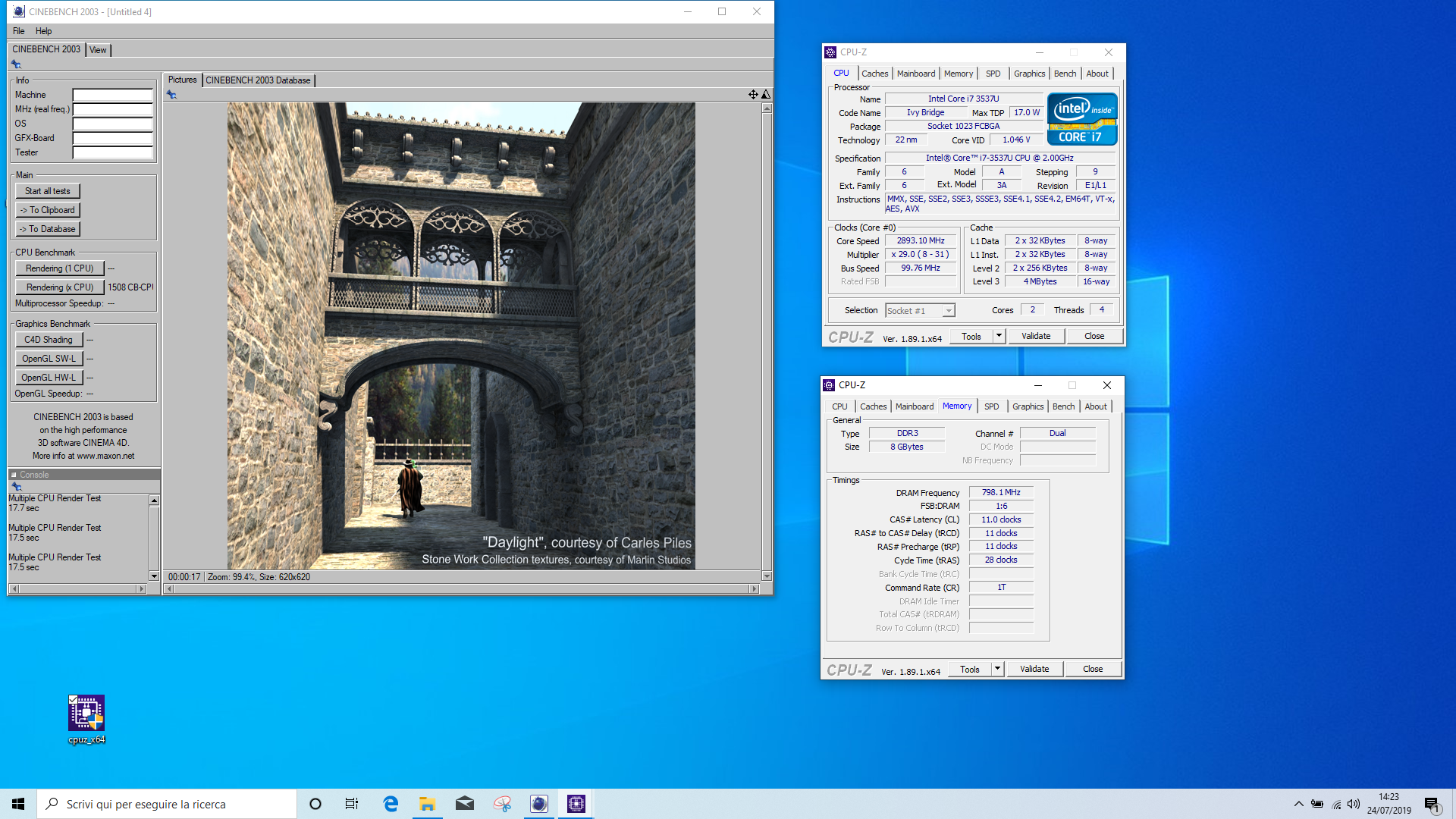Show hidden system tray icons

(1299, 804)
